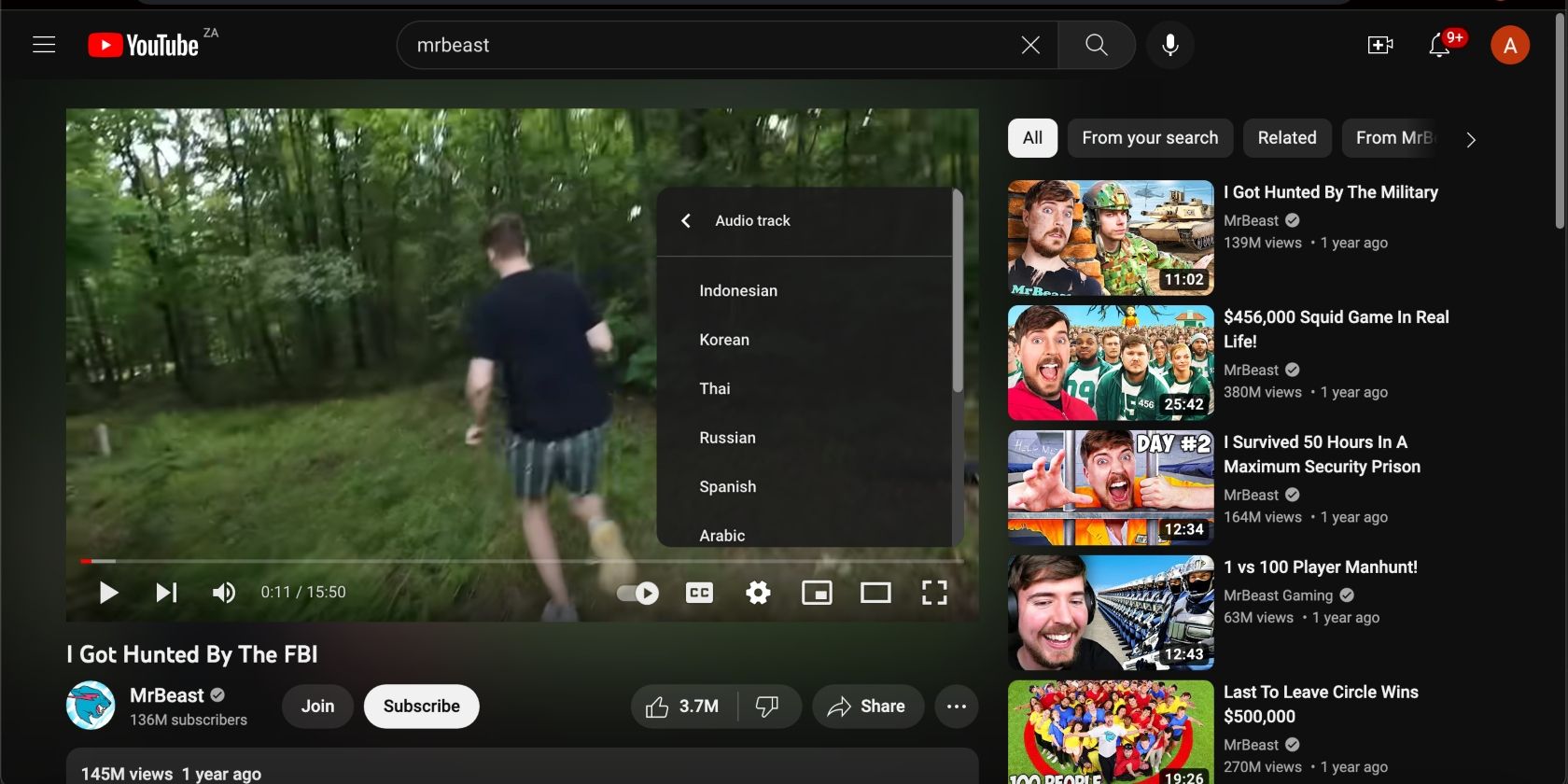The width and height of the screenshot is (1568, 784).
Task: Open the notifications bell
Action: 1440,45
